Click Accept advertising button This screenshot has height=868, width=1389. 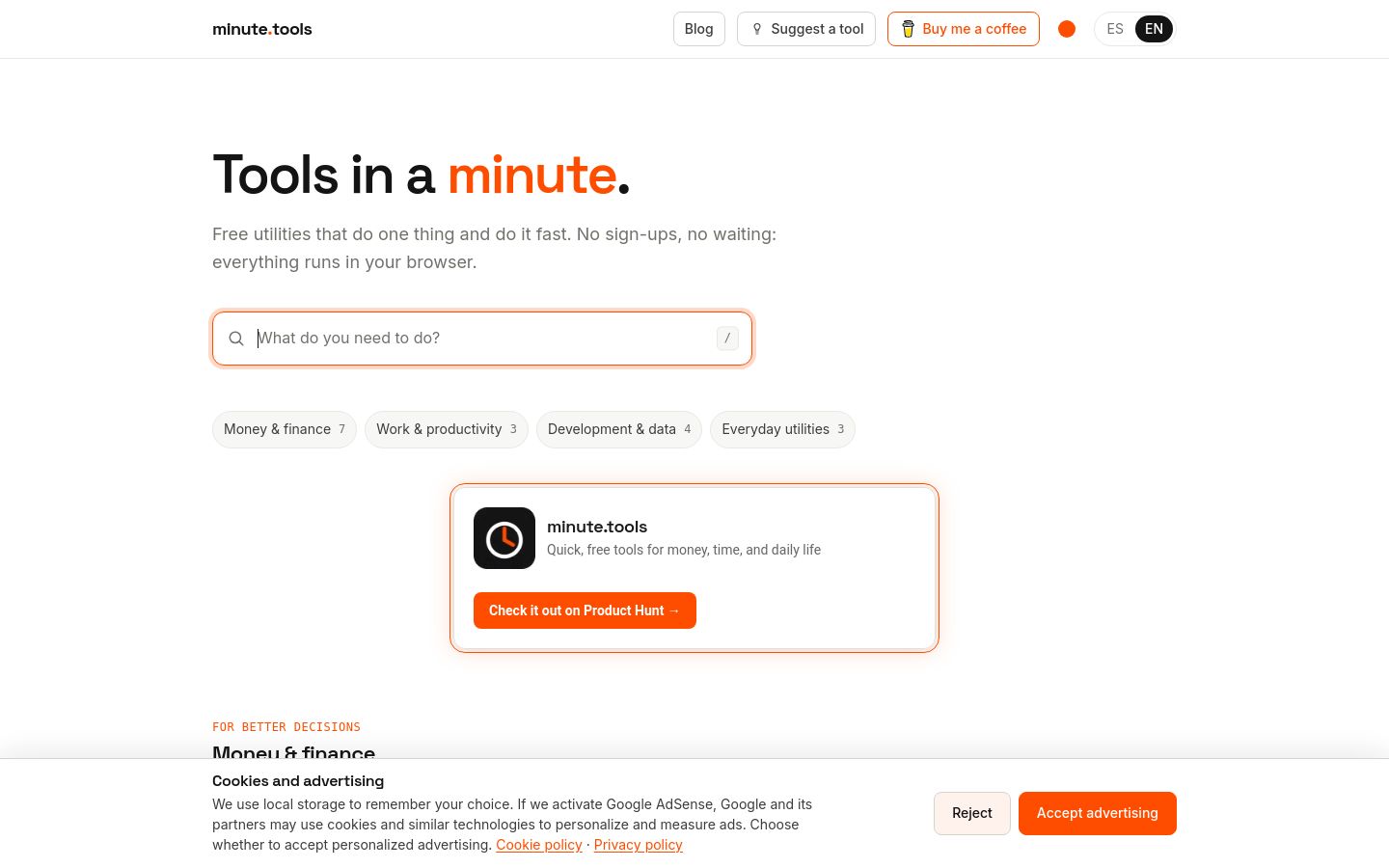pyautogui.click(x=1098, y=813)
